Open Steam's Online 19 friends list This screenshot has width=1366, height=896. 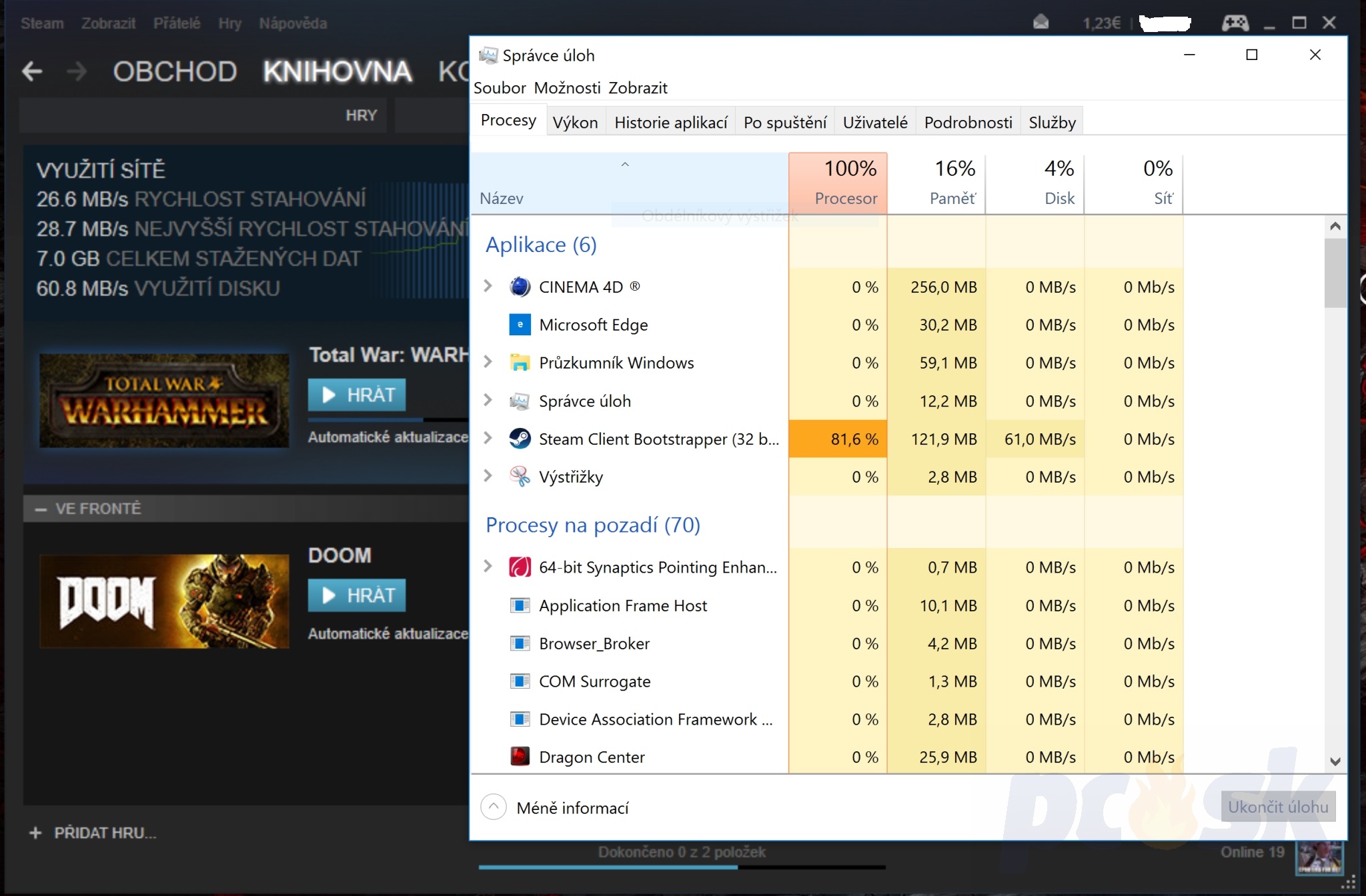(1252, 852)
